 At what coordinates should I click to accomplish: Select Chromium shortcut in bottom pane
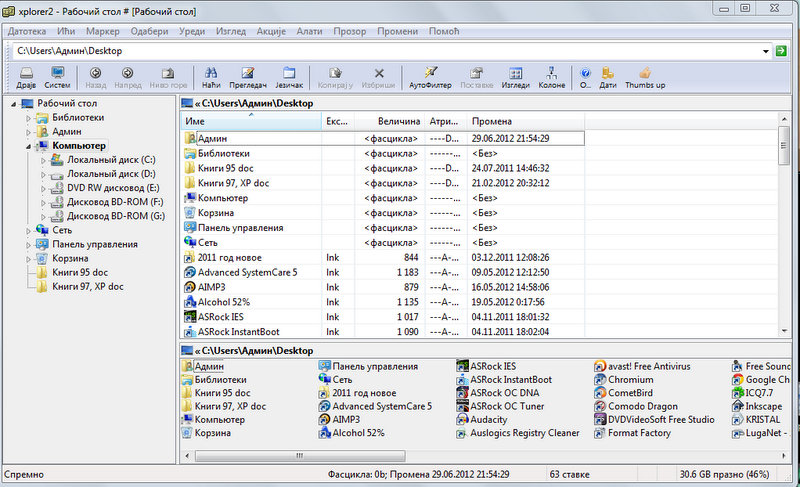click(624, 379)
